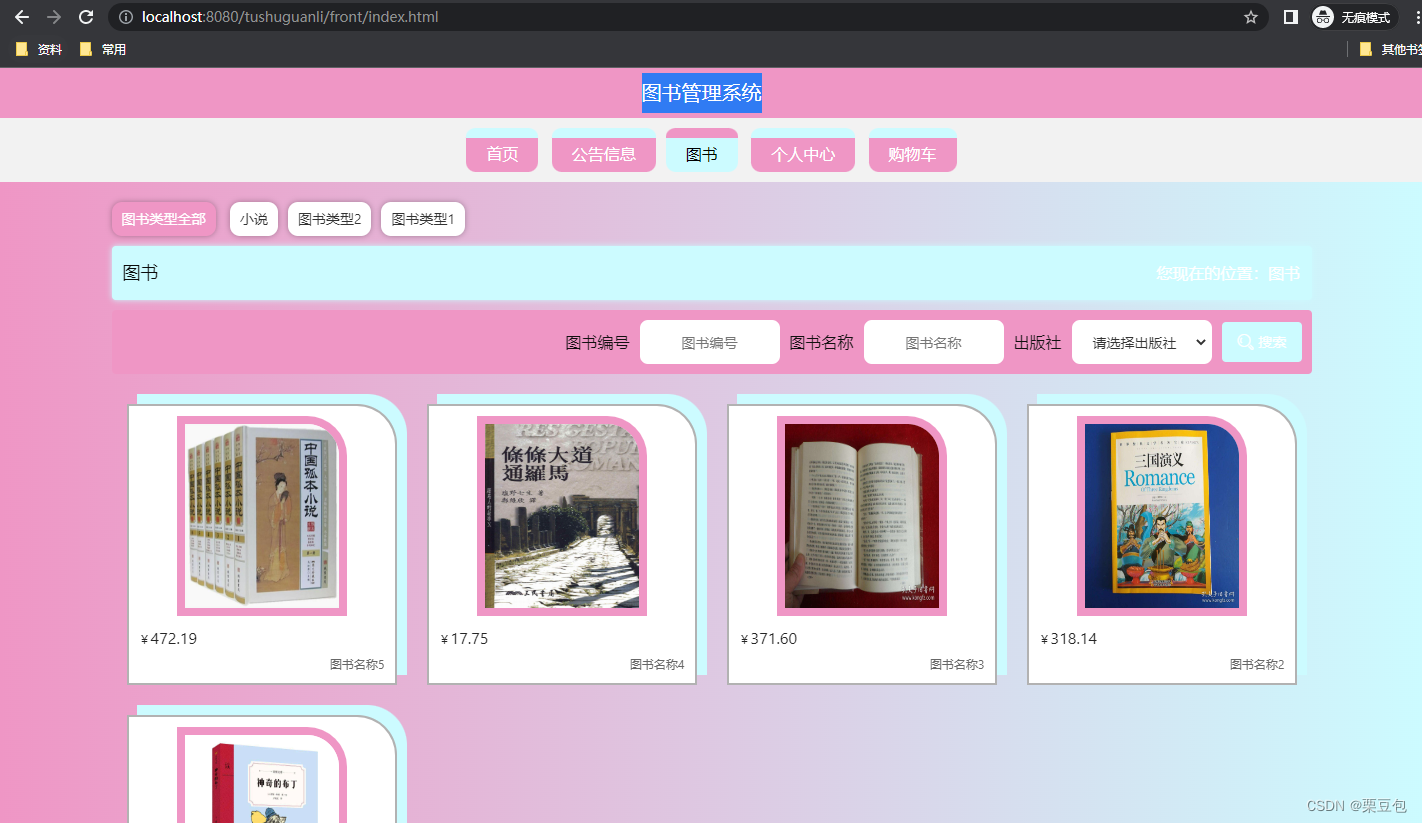
Task: View site info icon in address bar
Action: click(x=124, y=17)
